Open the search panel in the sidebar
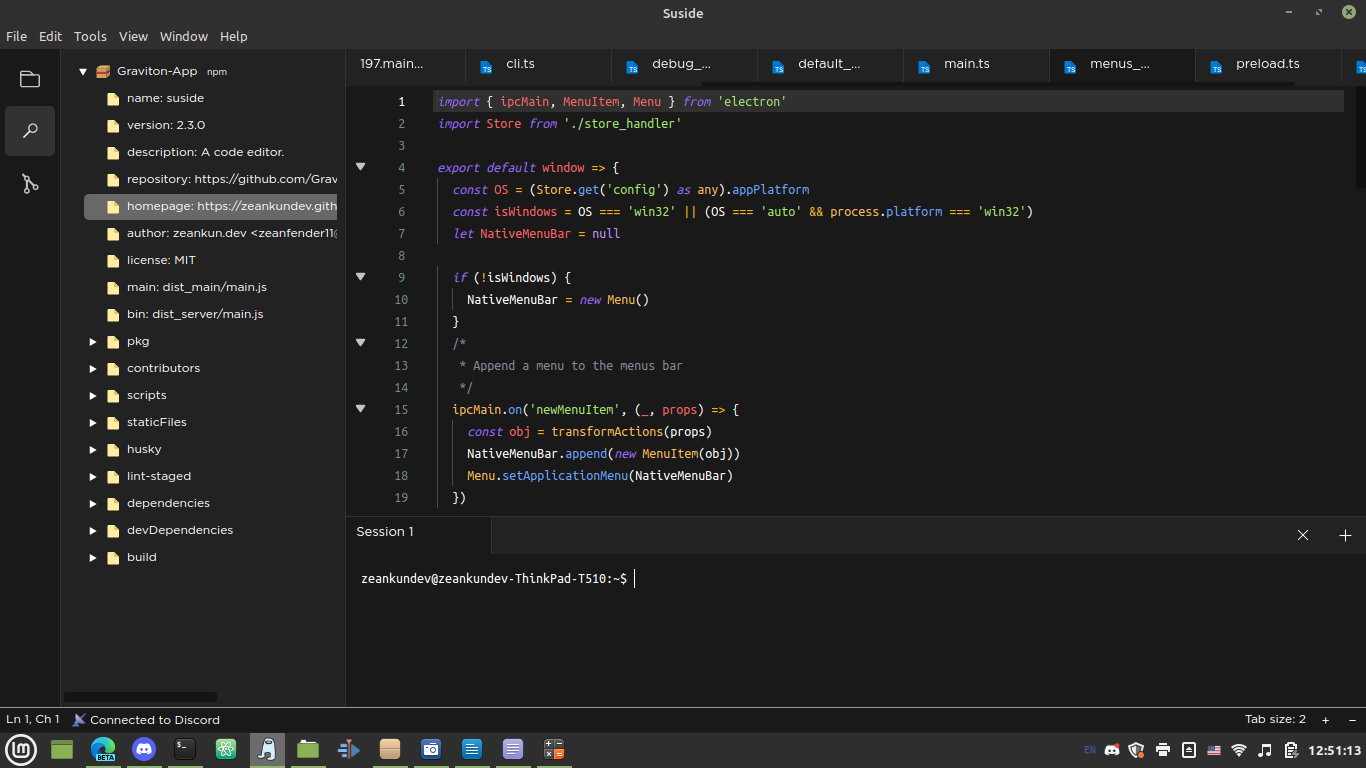Viewport: 1366px width, 768px height. point(29,131)
